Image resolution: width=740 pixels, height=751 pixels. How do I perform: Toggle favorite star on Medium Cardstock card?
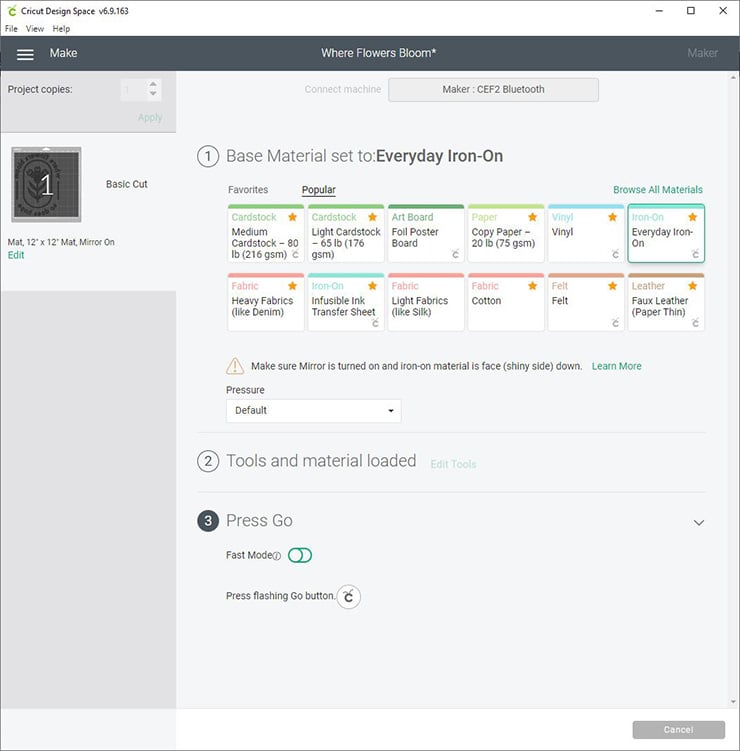[x=292, y=217]
